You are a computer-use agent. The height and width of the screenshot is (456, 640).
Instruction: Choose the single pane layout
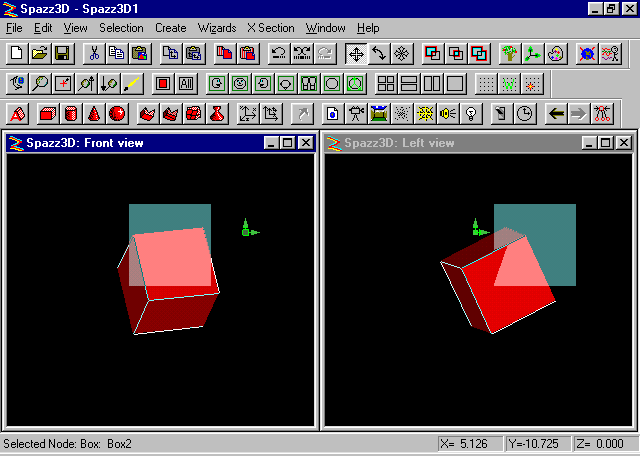click(x=455, y=84)
